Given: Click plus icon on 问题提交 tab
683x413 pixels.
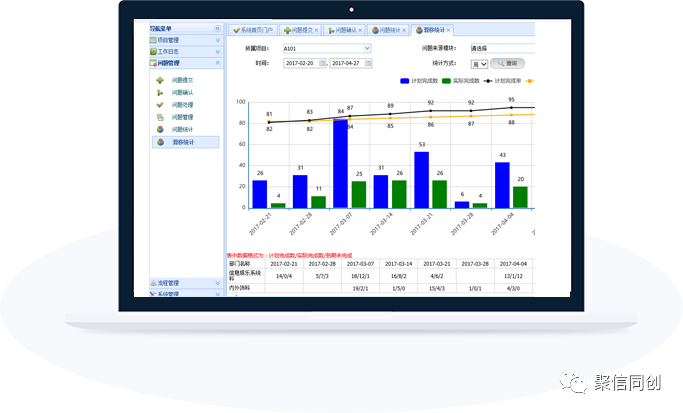Looking at the screenshot, I should (287, 30).
